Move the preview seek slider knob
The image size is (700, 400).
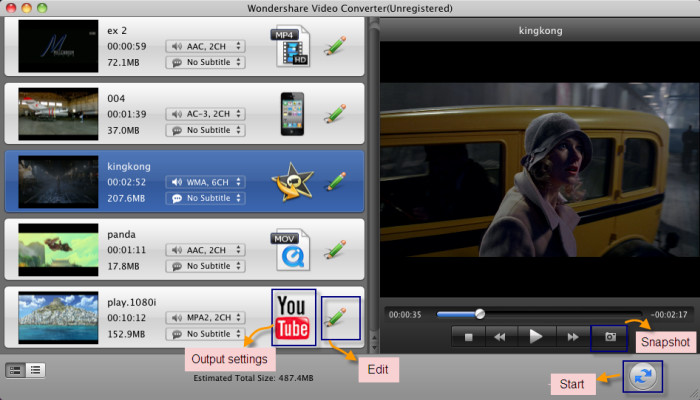click(480, 314)
